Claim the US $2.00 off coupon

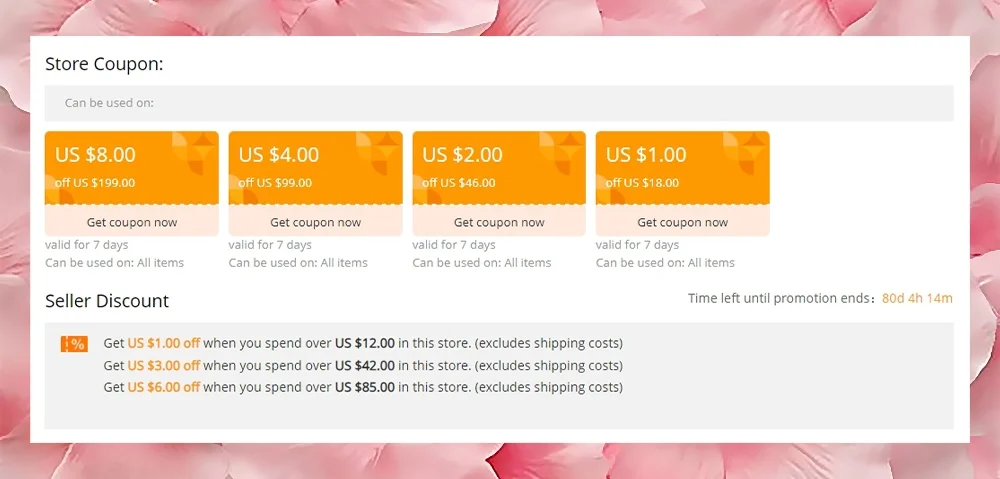point(499,222)
